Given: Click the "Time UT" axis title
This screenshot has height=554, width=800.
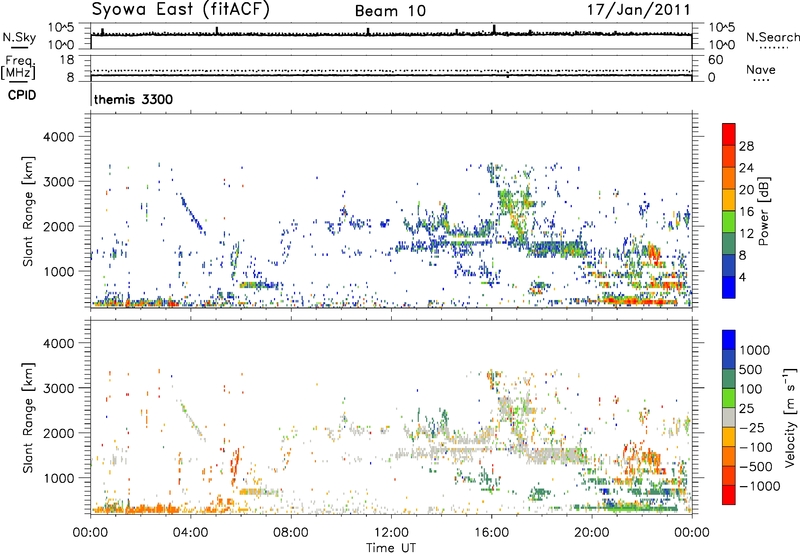Looking at the screenshot, I should click(x=391, y=548).
